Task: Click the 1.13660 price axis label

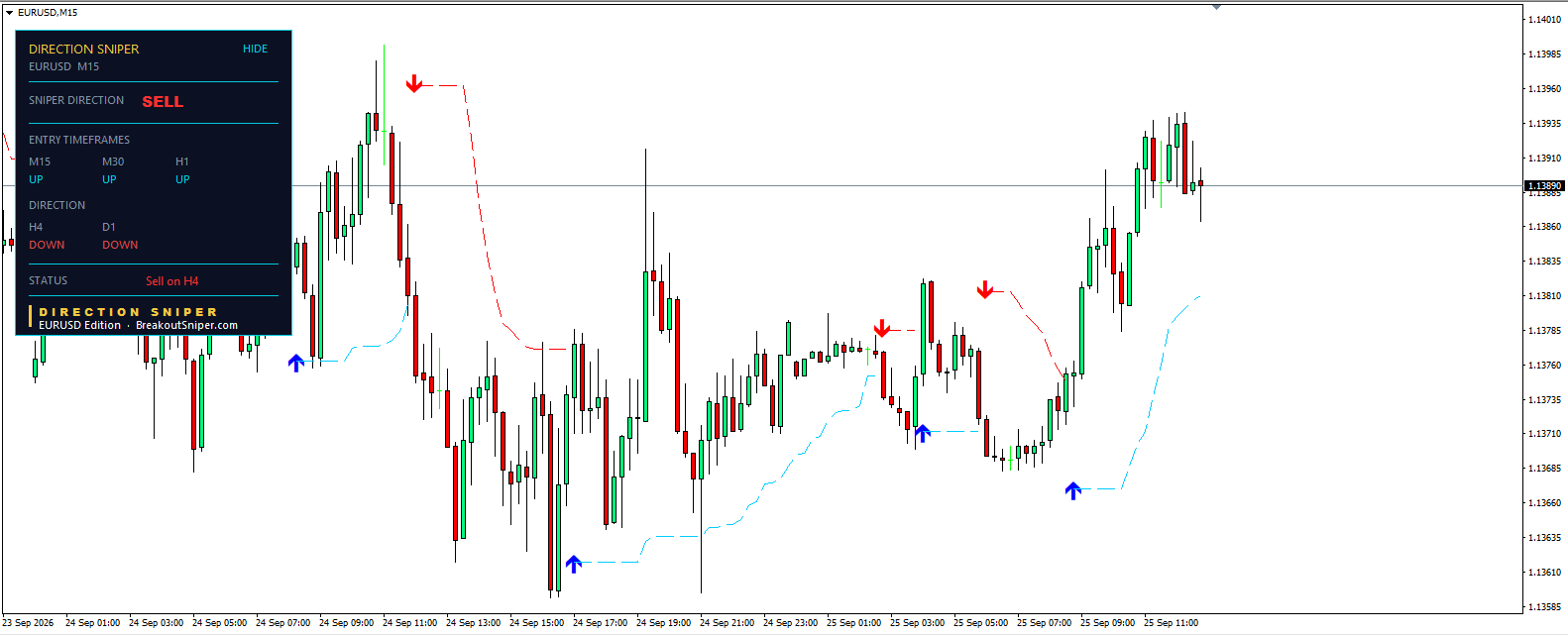Action: click(x=1544, y=503)
